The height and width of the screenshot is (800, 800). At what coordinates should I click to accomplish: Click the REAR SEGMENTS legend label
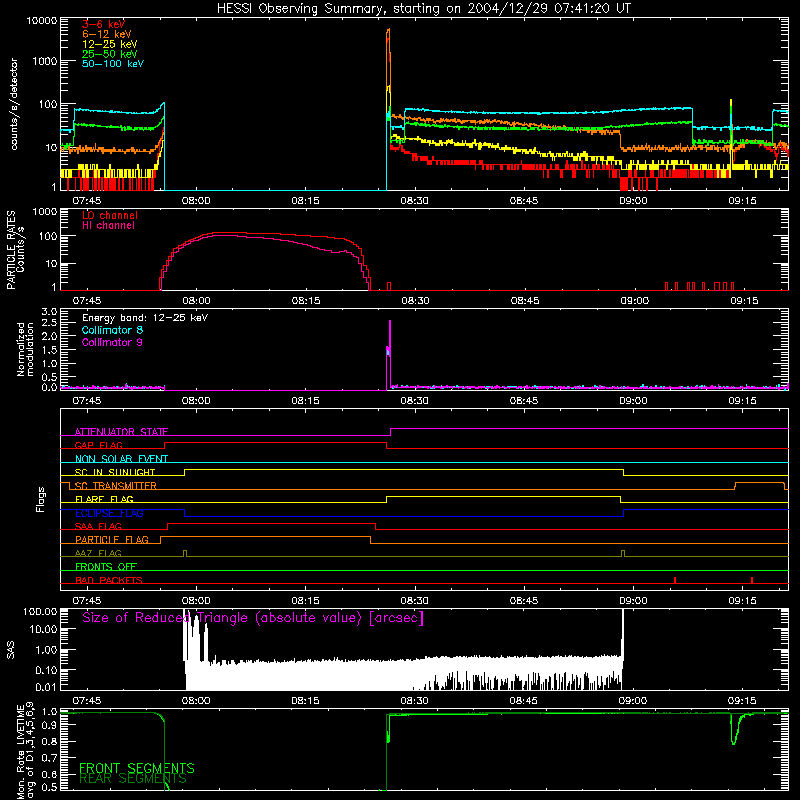[x=133, y=779]
